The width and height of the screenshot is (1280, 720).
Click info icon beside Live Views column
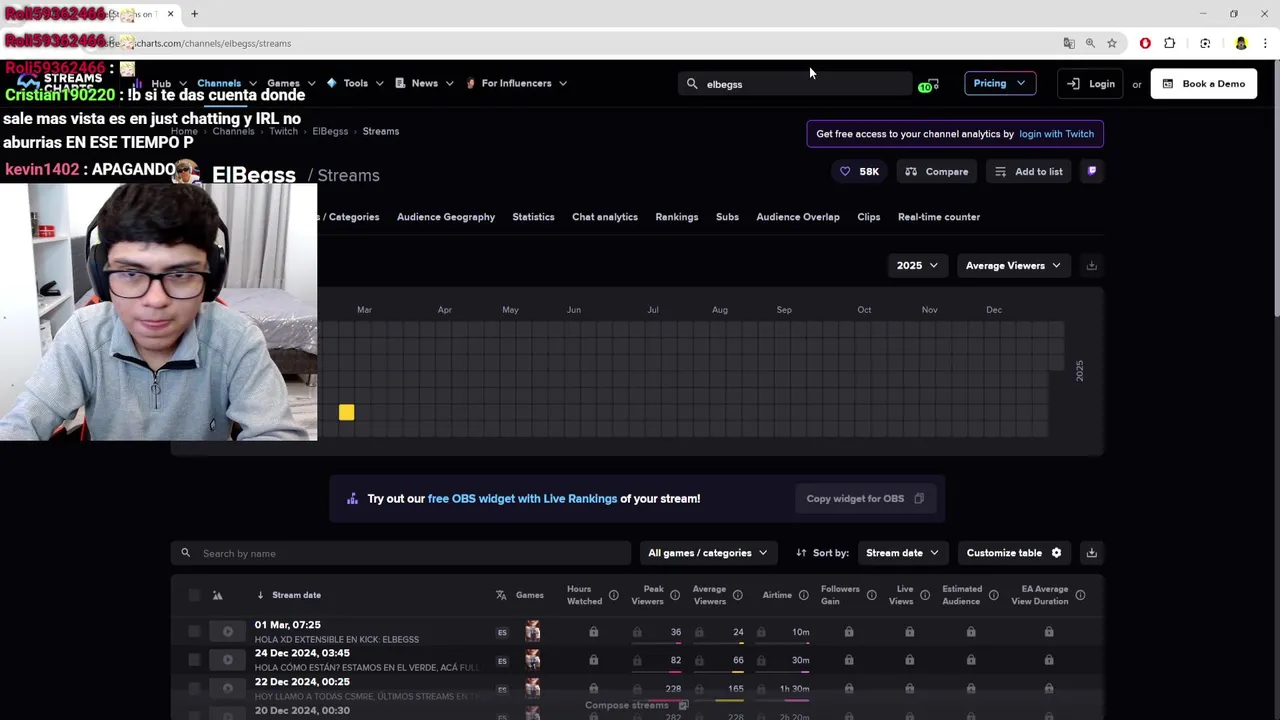(x=925, y=595)
